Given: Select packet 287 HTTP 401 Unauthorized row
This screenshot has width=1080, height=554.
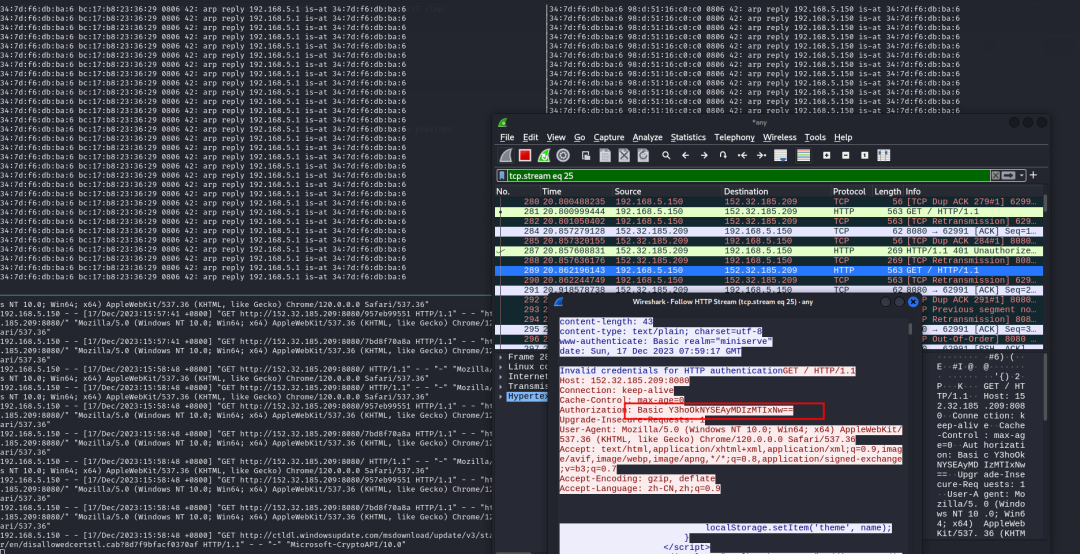Looking at the screenshot, I should click(769, 251).
